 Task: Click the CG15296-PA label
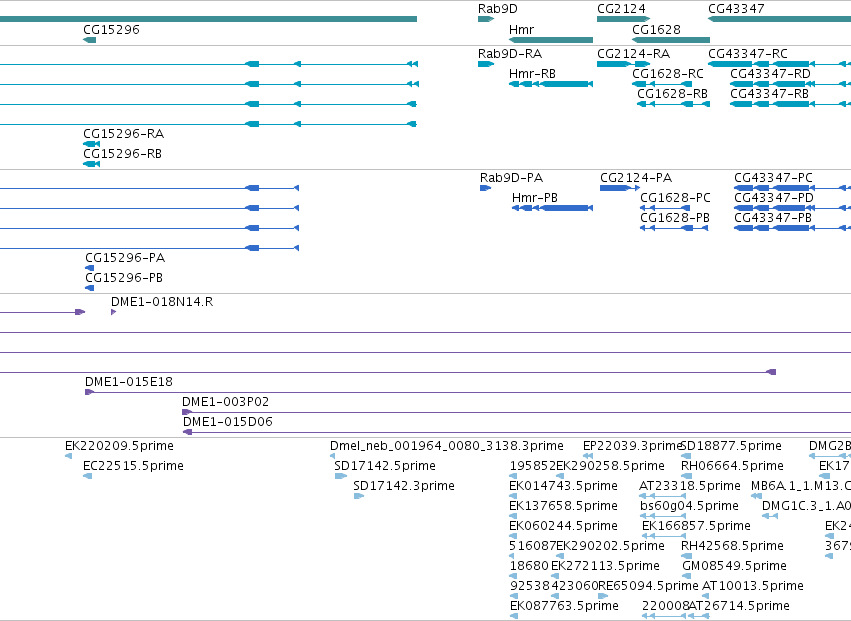[x=125, y=258]
